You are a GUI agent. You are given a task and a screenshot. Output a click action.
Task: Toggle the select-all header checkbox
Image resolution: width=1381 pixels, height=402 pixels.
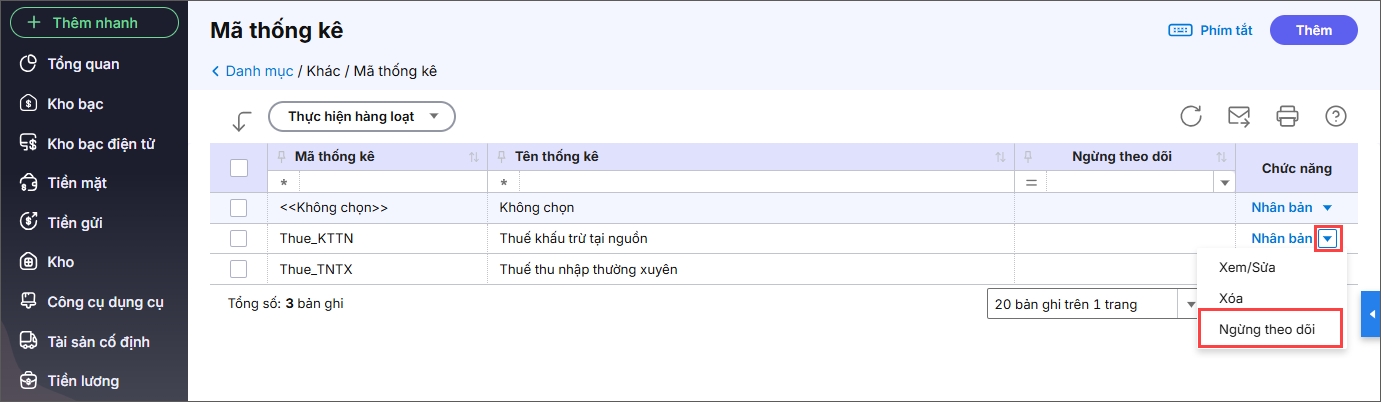tap(239, 168)
